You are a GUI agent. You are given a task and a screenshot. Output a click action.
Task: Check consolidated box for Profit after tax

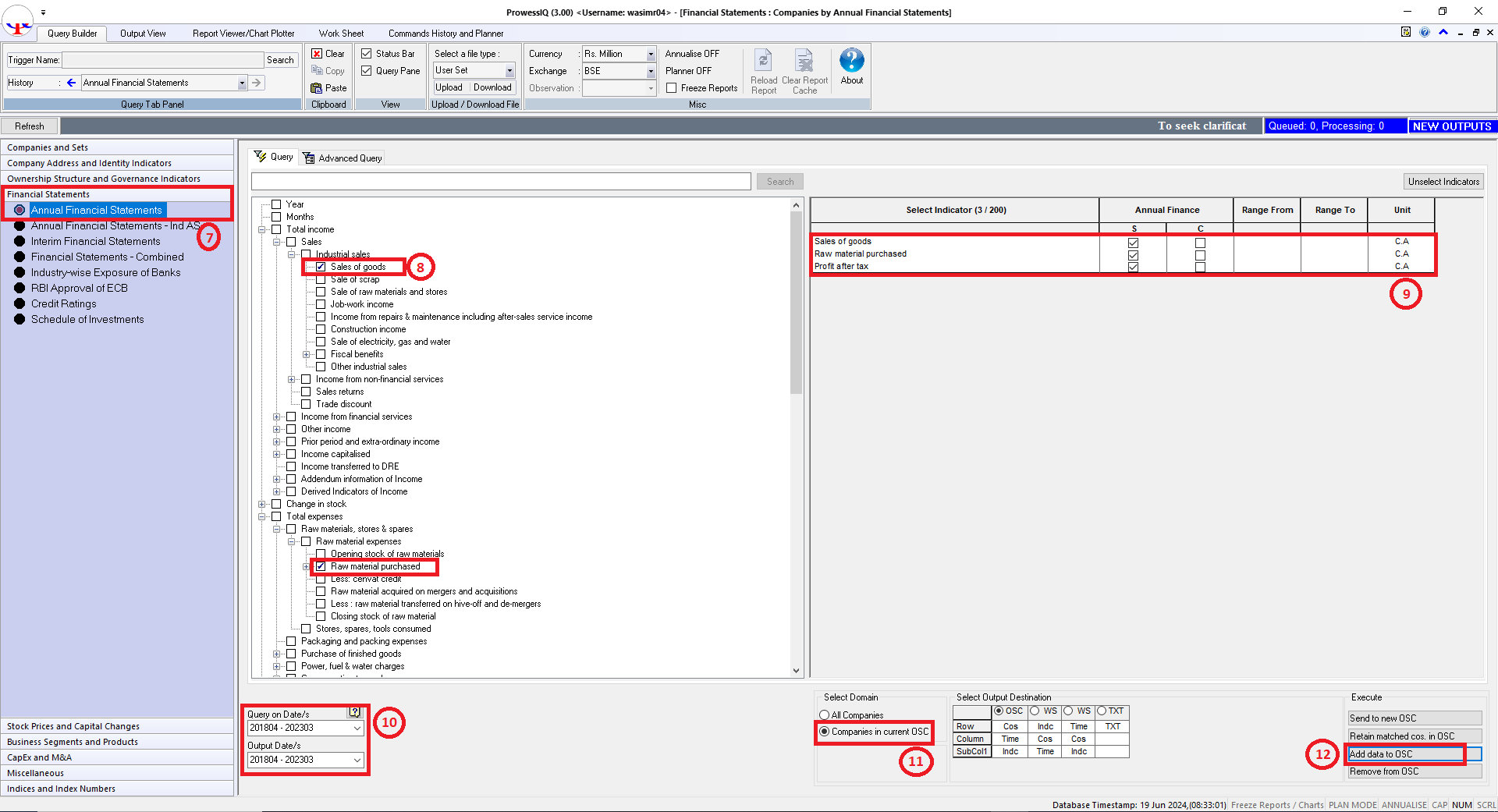[x=1200, y=267]
